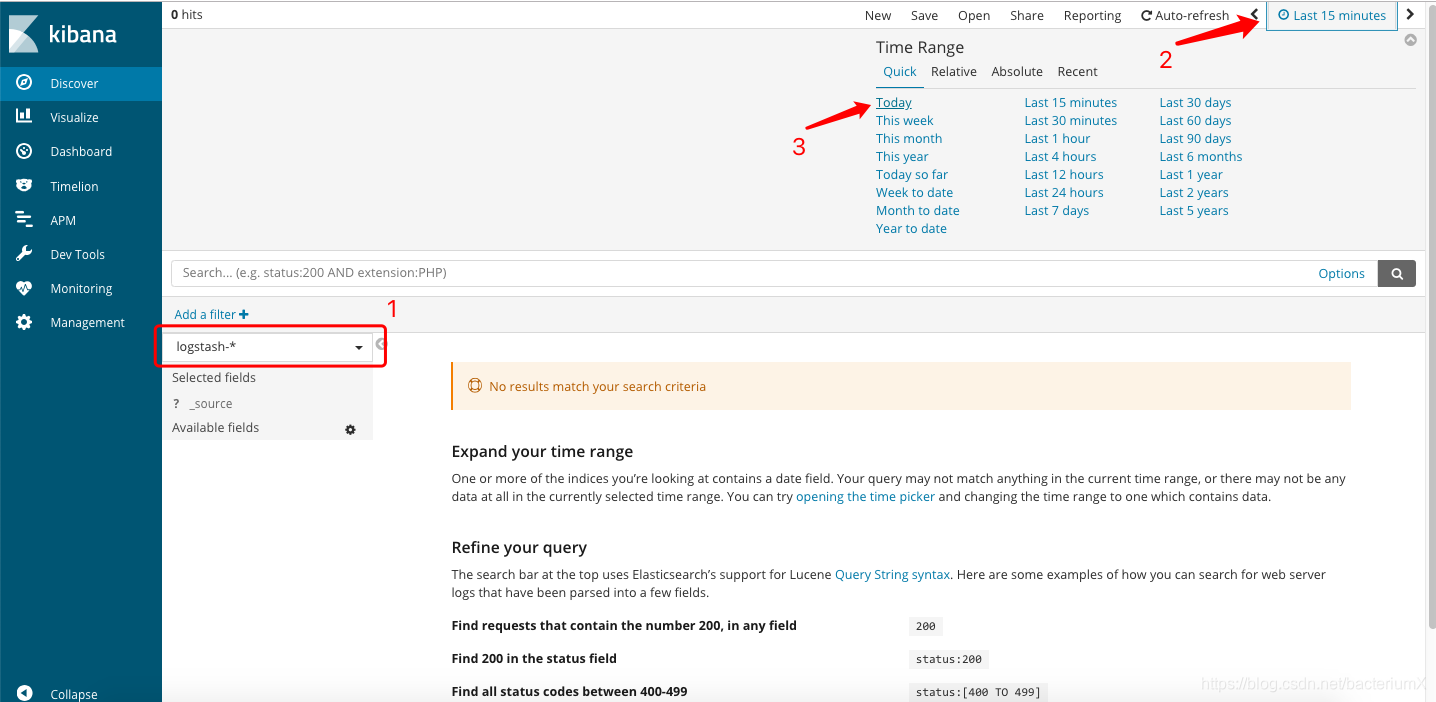Screen dimensions: 1436x702
Task: Select Today time range
Action: pyautogui.click(x=894, y=102)
